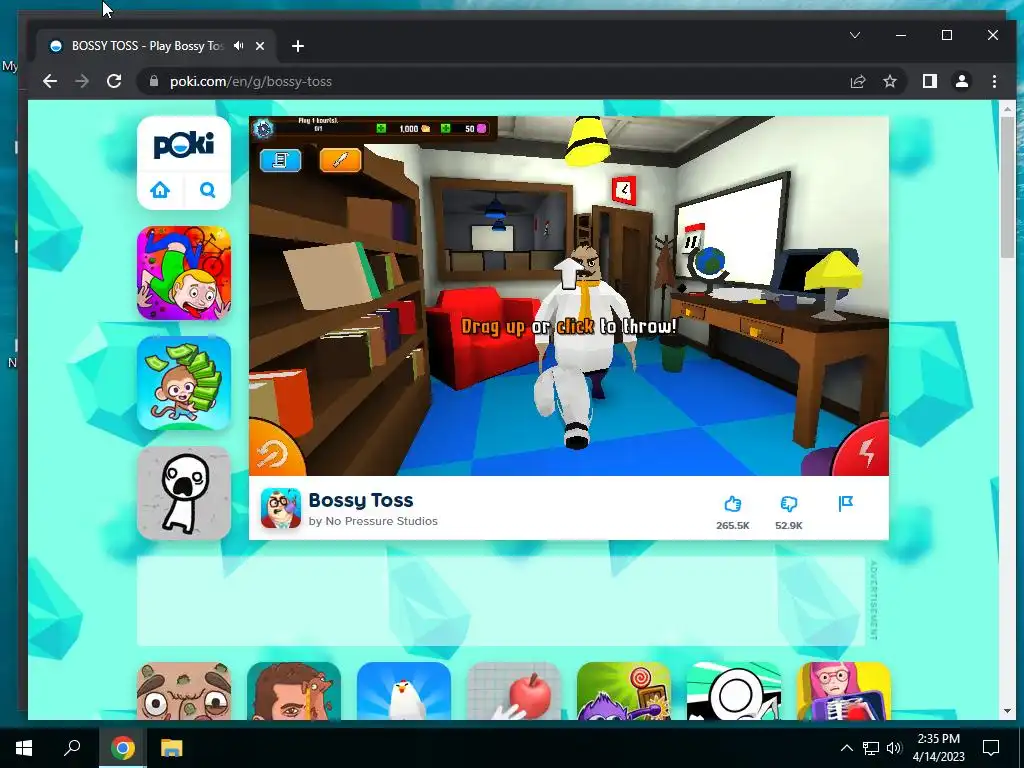This screenshot has height=768, width=1024.
Task: Select the BOSSY TOSS browser tab
Action: (157, 46)
